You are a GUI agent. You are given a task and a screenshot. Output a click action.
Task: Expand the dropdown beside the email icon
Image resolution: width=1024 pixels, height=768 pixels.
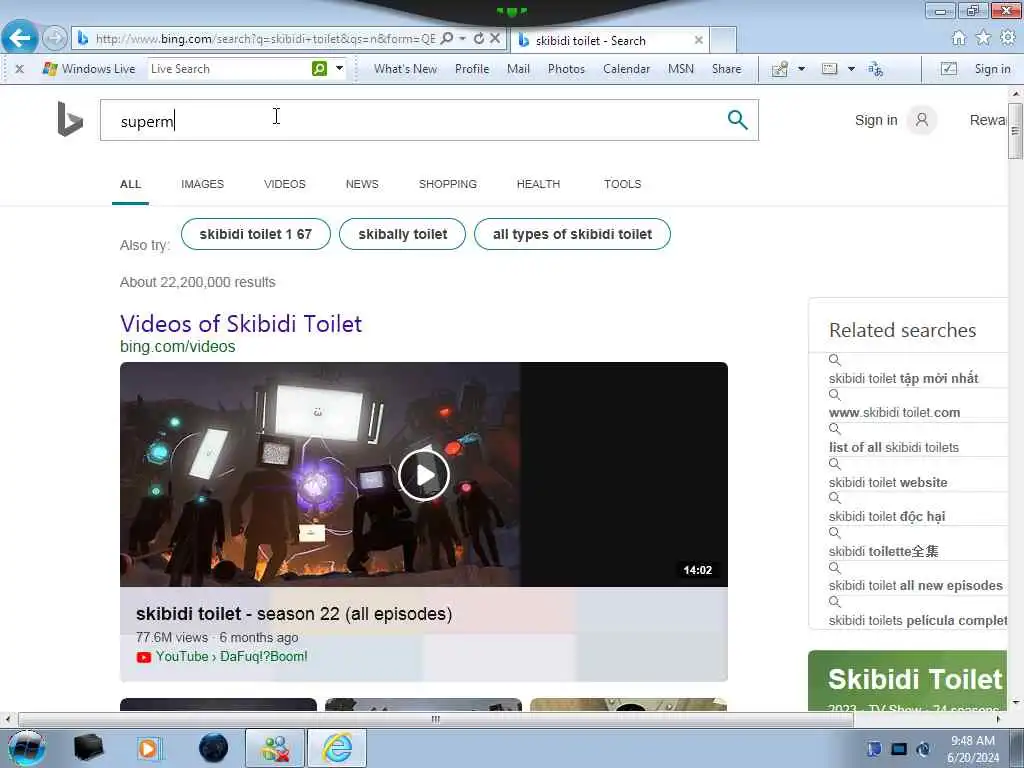tap(851, 69)
